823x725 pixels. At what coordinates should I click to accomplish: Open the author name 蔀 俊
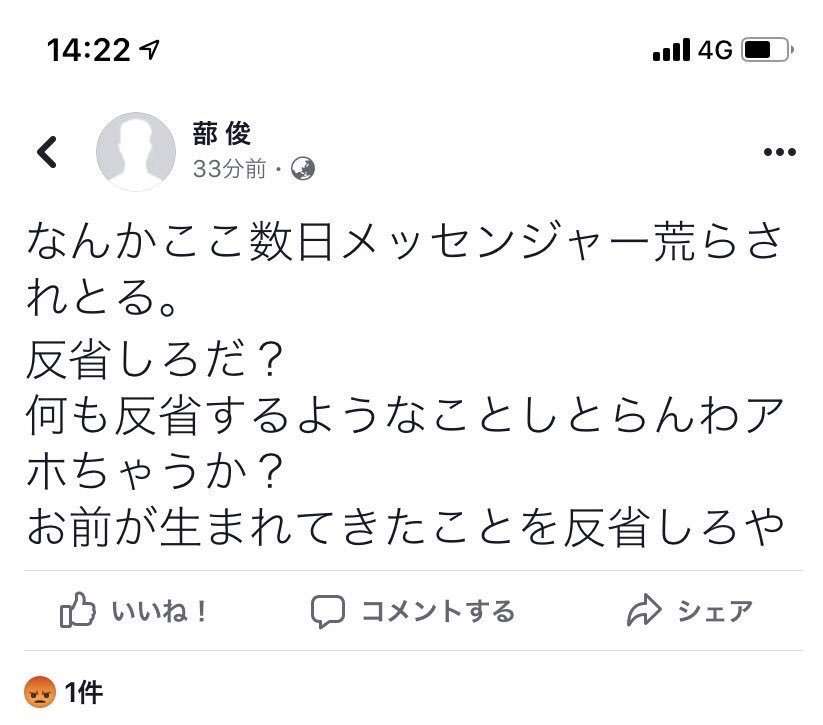[x=221, y=133]
